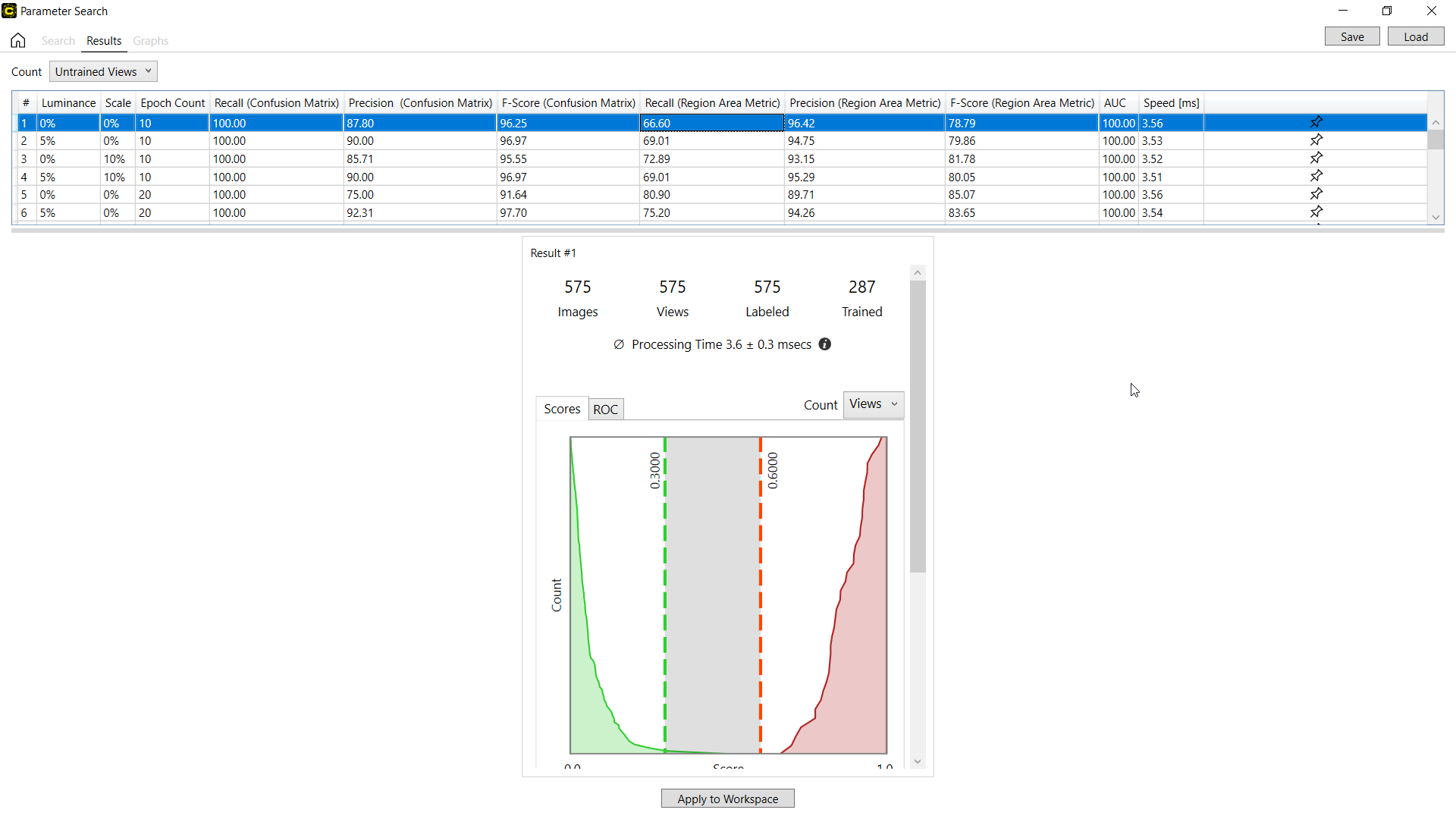Pin result row 5
Image resolution: width=1456 pixels, height=816 pixels.
[1316, 194]
